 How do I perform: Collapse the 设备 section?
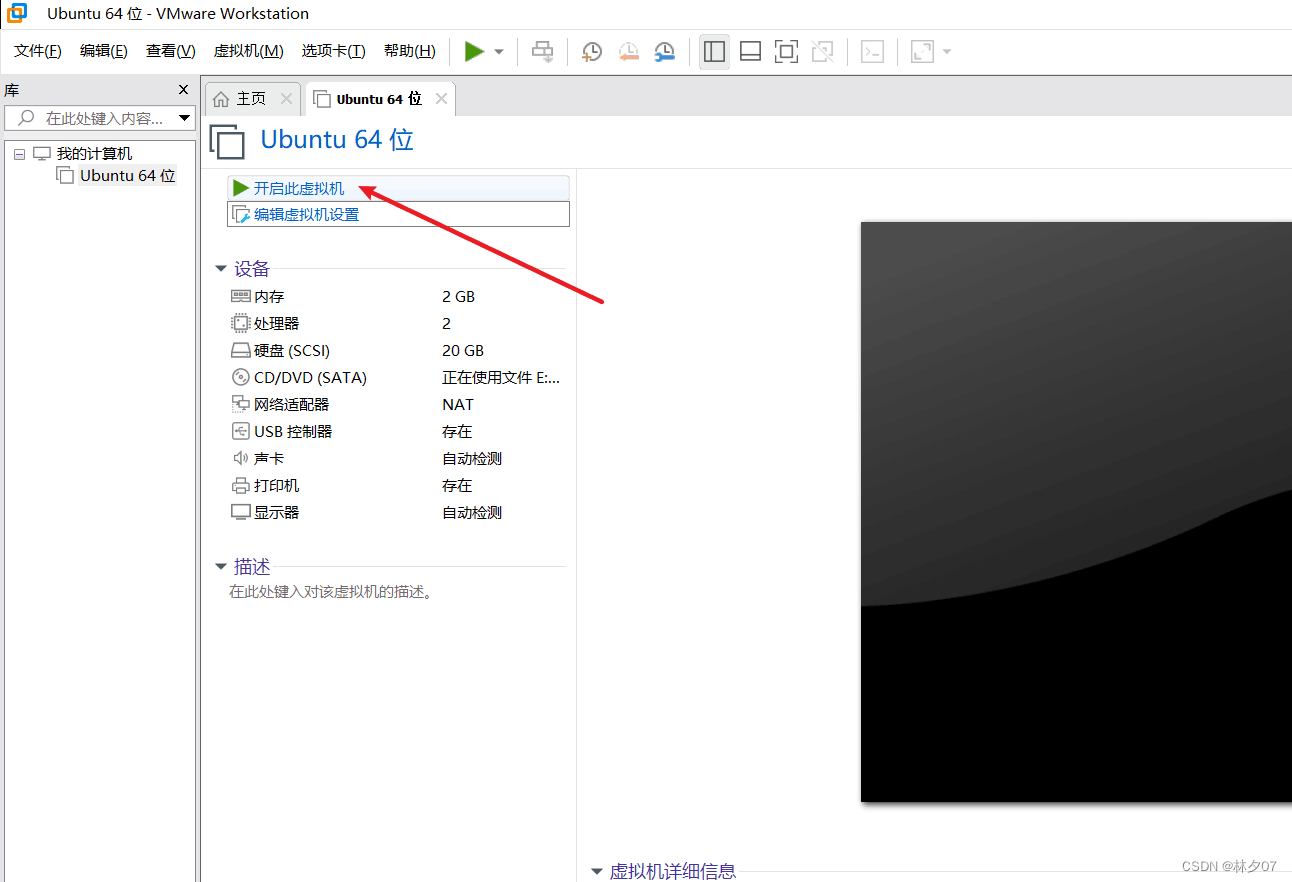221,269
